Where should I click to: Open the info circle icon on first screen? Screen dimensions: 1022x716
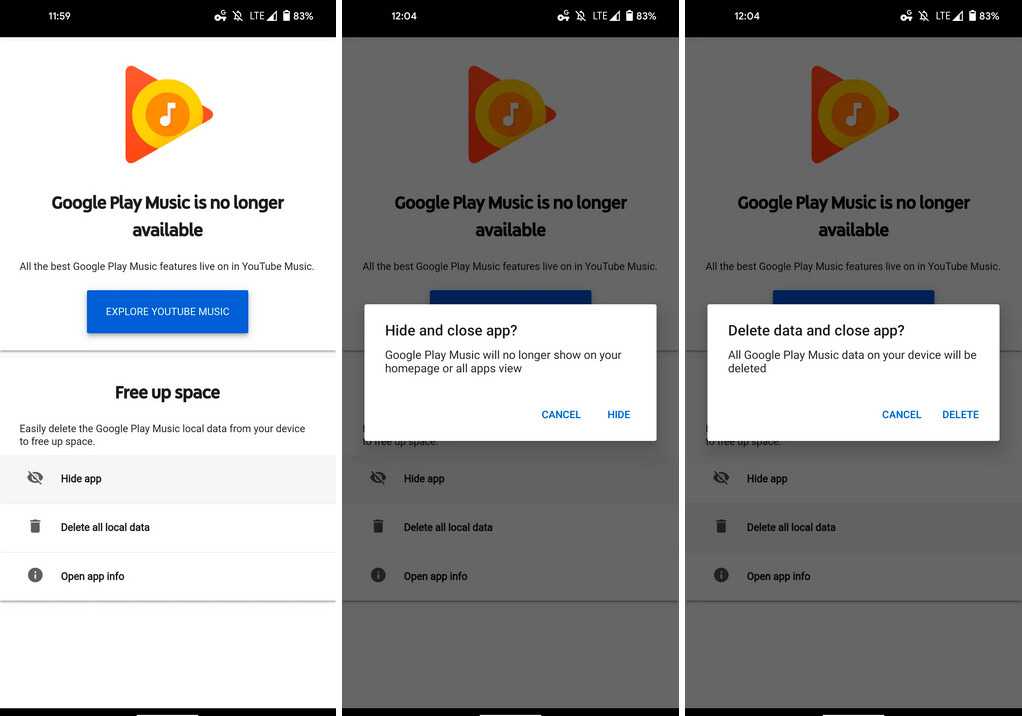tap(35, 575)
